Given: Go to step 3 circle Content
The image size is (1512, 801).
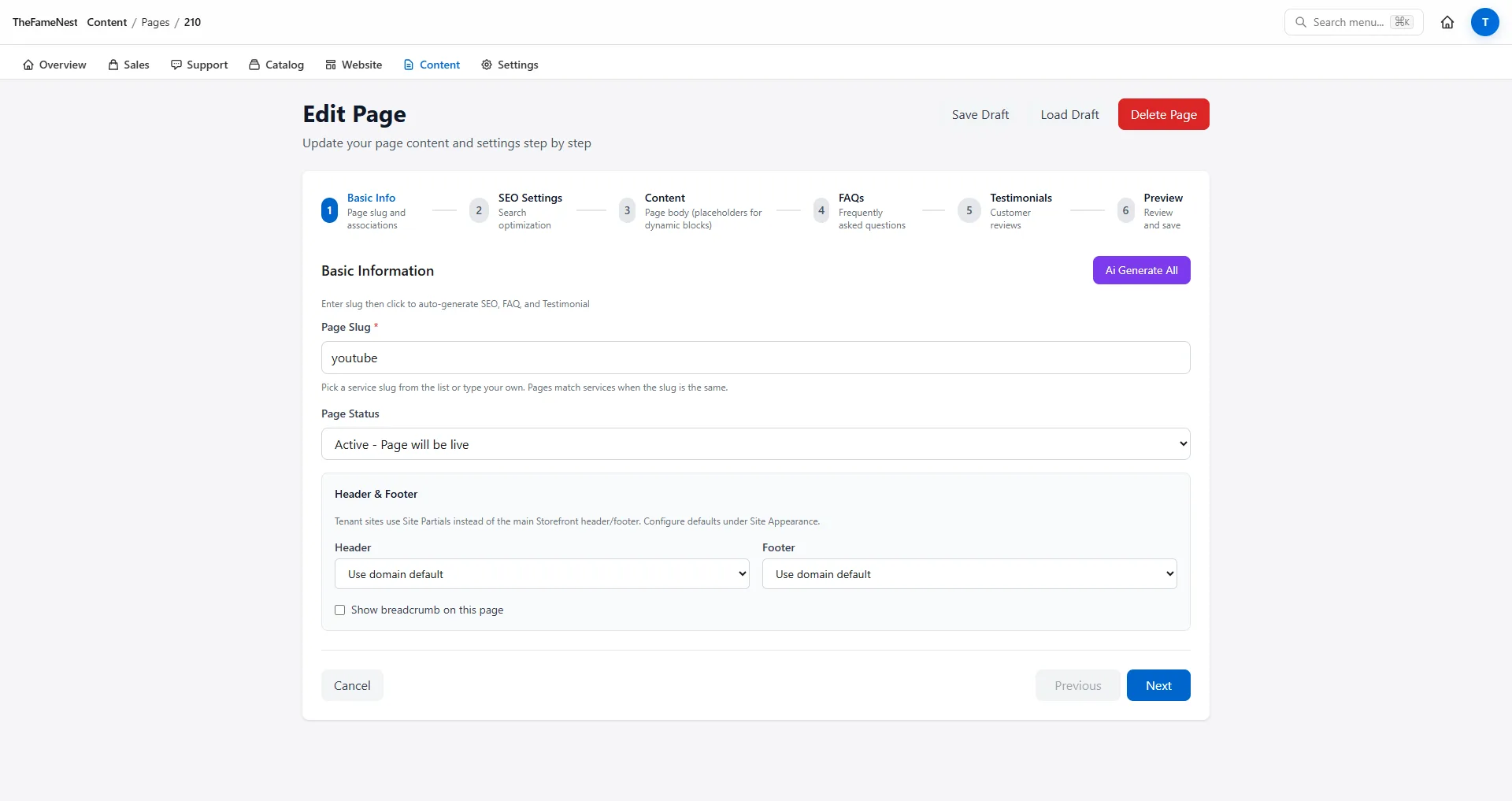Looking at the screenshot, I should pyautogui.click(x=627, y=210).
